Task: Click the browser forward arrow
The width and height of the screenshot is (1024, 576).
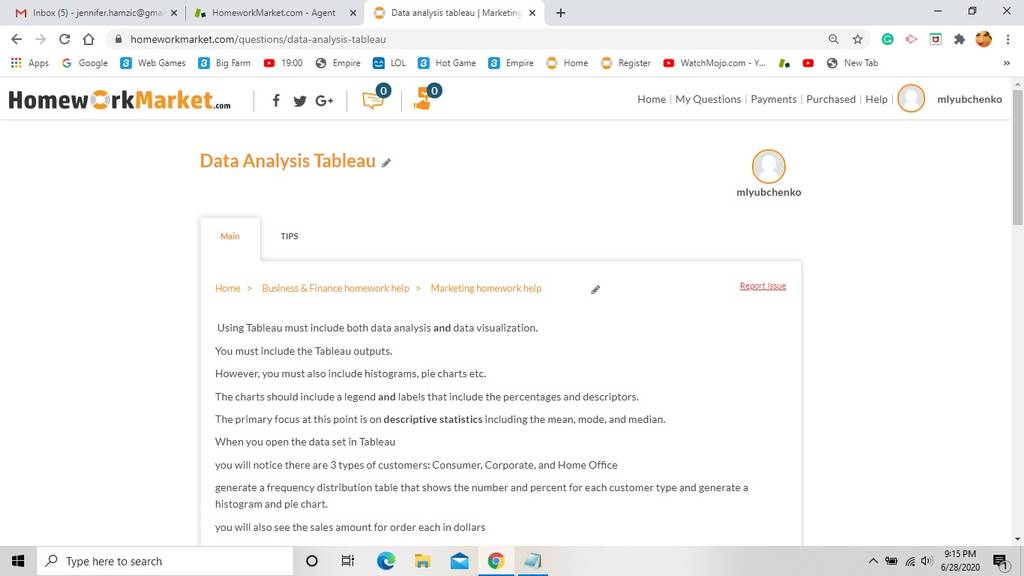Action: tap(40, 39)
